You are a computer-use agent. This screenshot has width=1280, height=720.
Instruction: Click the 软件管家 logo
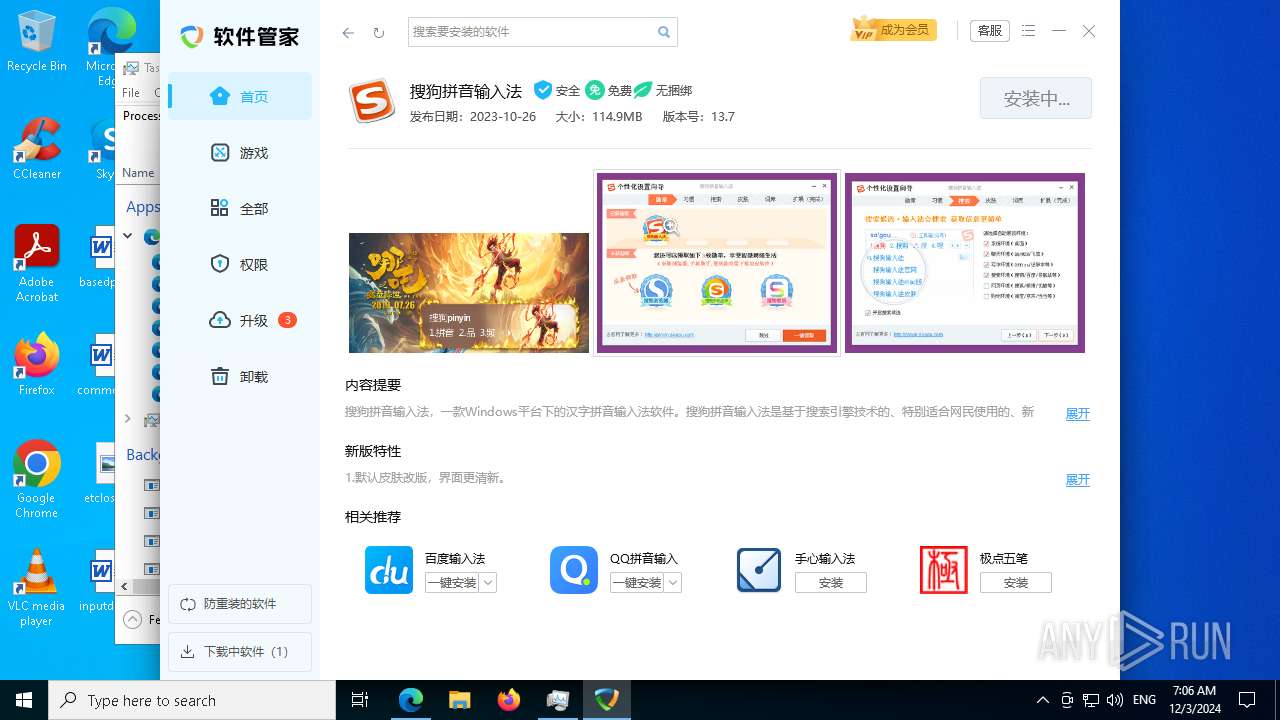pos(240,37)
